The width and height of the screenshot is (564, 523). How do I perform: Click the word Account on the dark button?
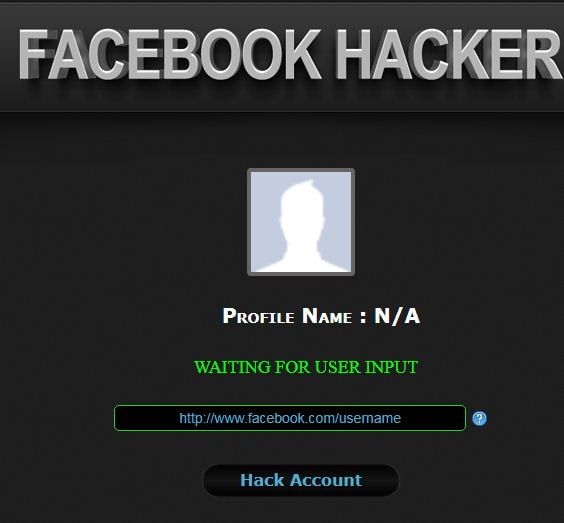click(326, 480)
